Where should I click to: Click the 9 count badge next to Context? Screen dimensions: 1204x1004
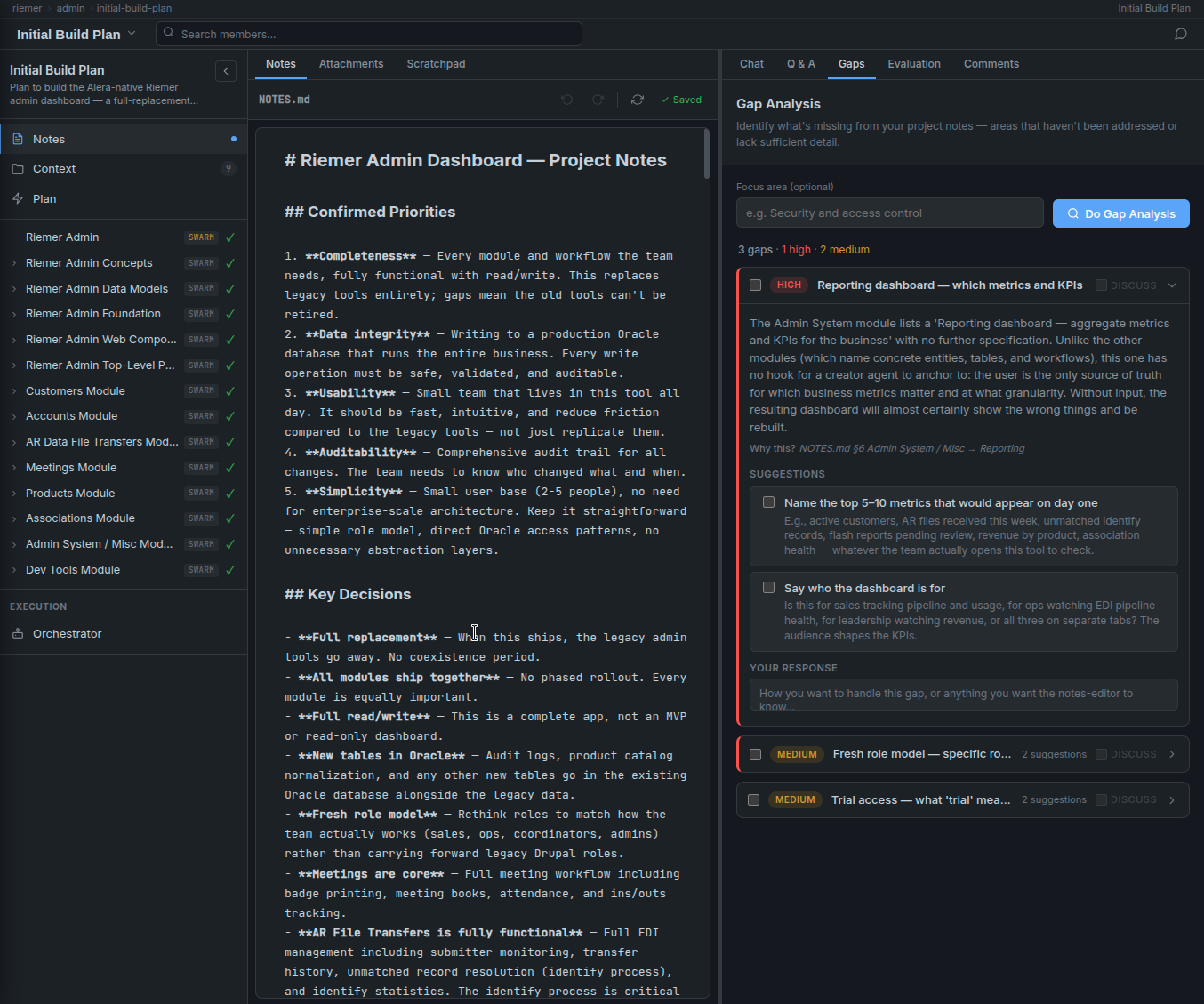[x=229, y=168]
